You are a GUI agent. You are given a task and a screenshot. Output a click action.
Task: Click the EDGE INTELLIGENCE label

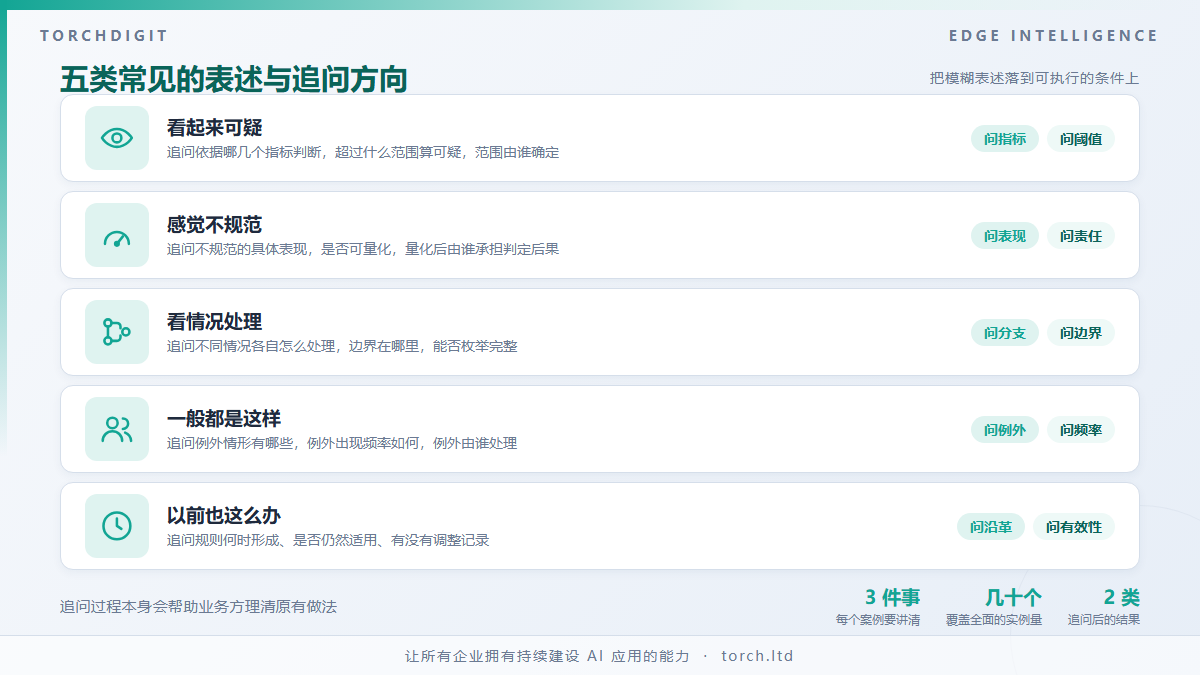pyautogui.click(x=1054, y=36)
